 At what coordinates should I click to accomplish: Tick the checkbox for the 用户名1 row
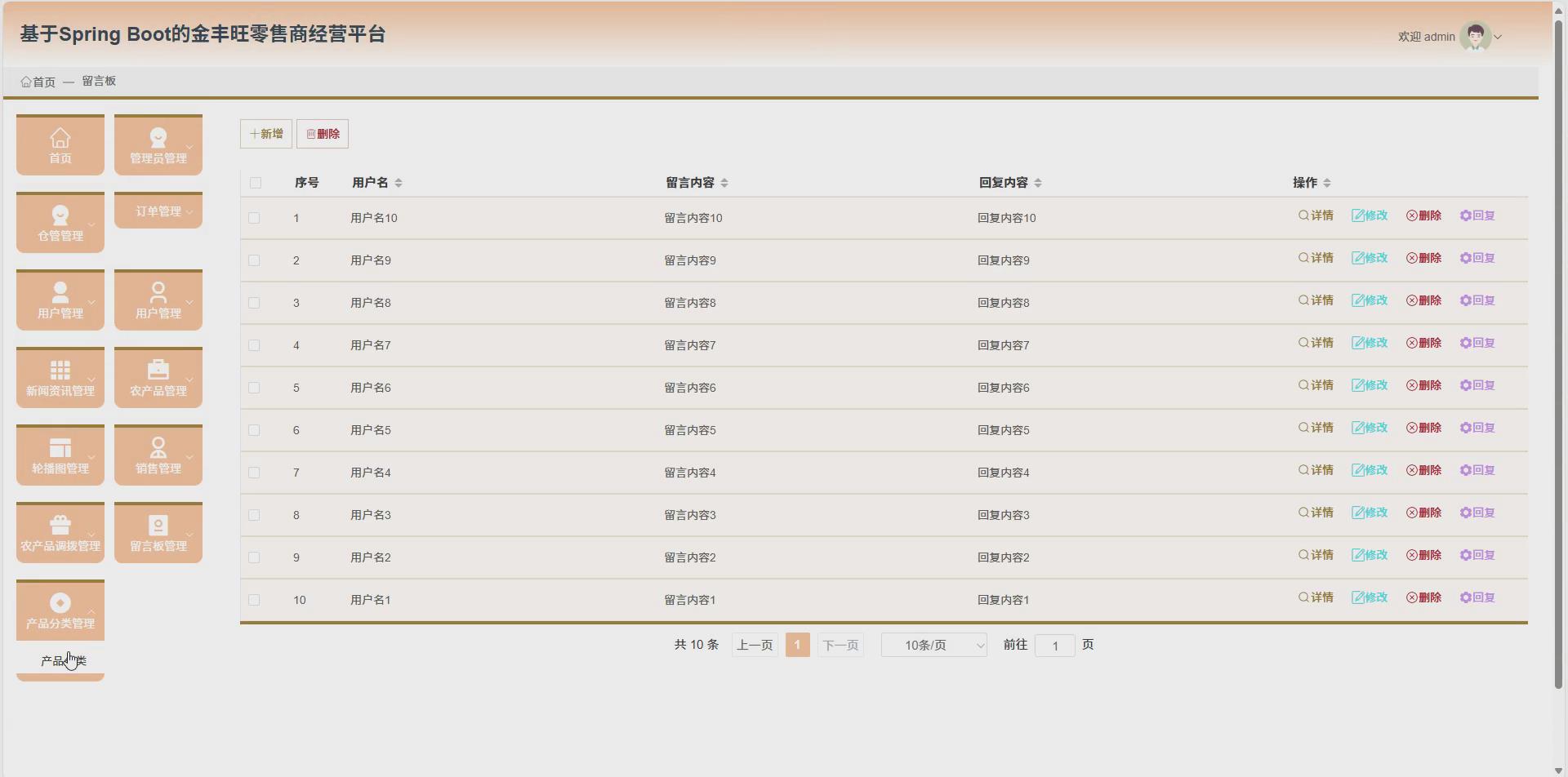[x=254, y=600]
